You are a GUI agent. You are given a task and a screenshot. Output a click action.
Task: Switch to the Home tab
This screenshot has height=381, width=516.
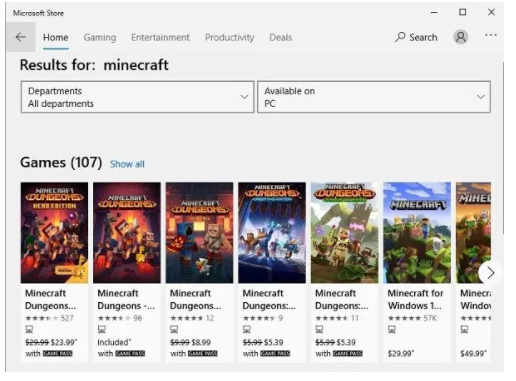coord(56,37)
